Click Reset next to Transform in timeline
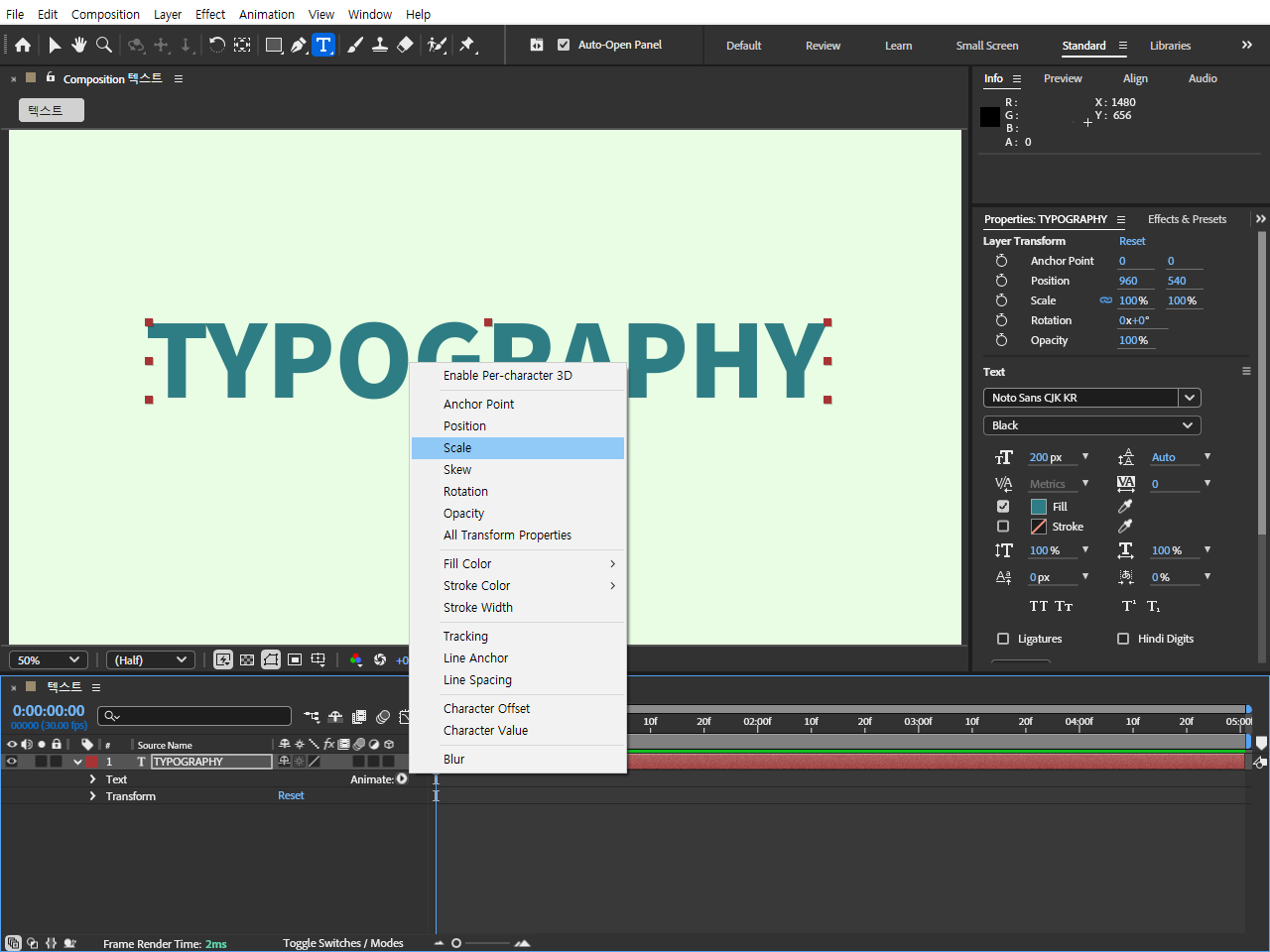Image resolution: width=1270 pixels, height=952 pixels. 291,795
